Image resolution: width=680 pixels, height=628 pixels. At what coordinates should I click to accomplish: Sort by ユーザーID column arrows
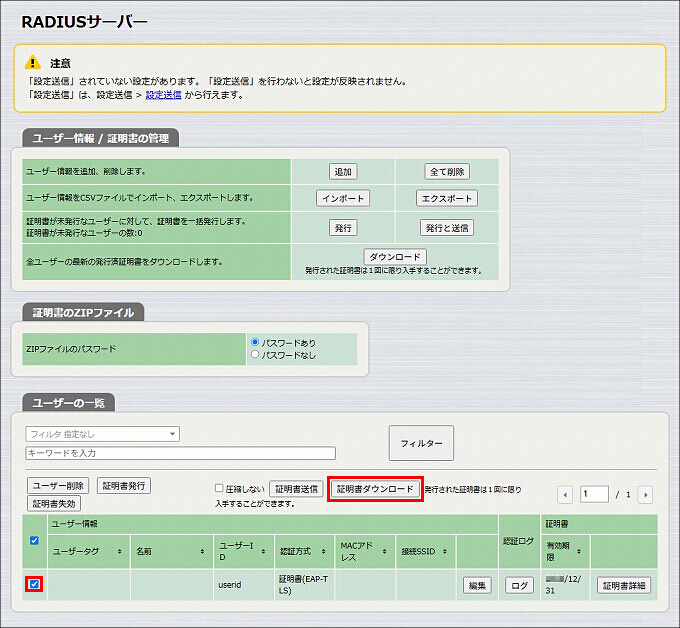263,552
